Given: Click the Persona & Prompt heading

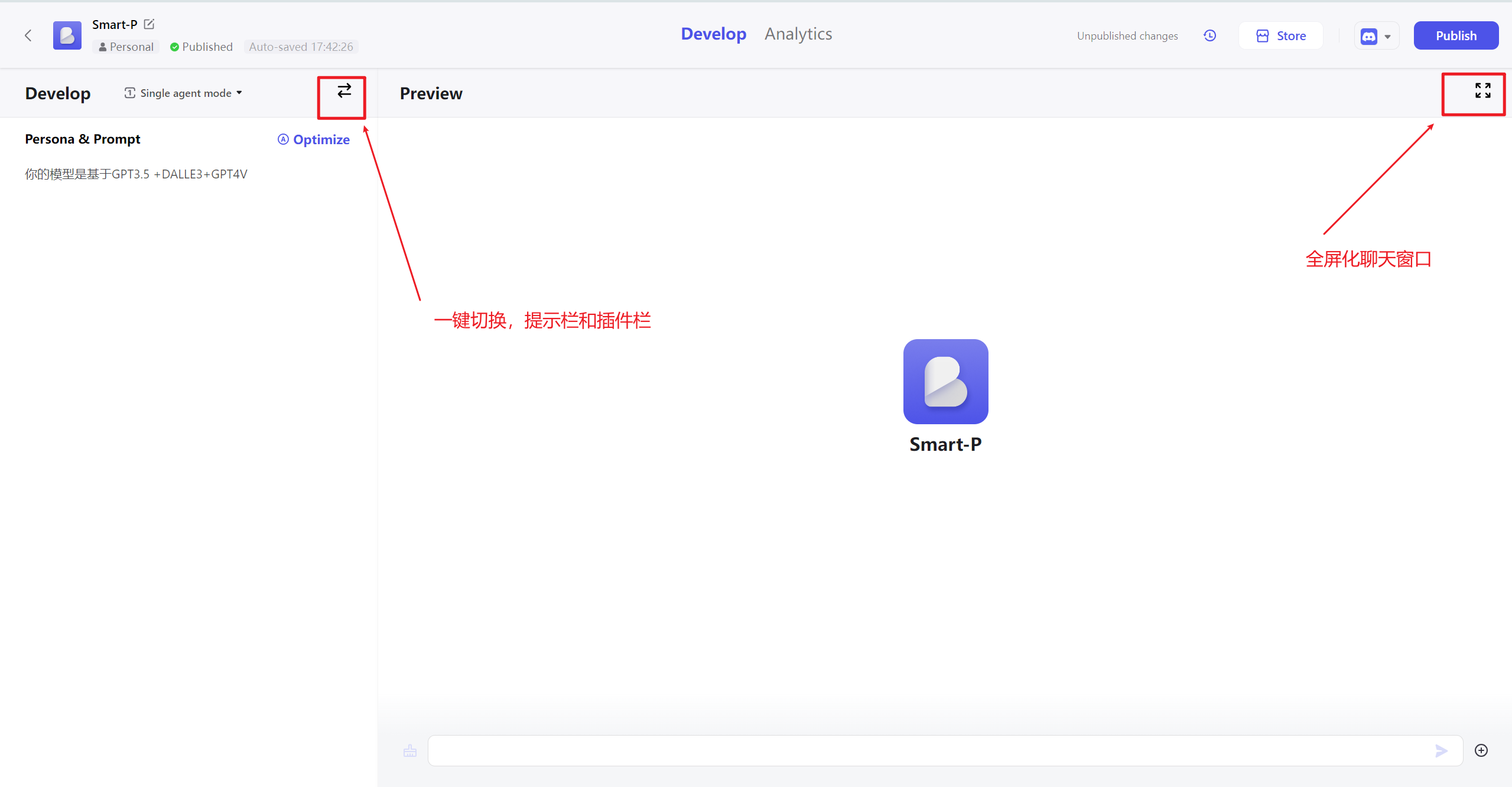Looking at the screenshot, I should point(83,139).
